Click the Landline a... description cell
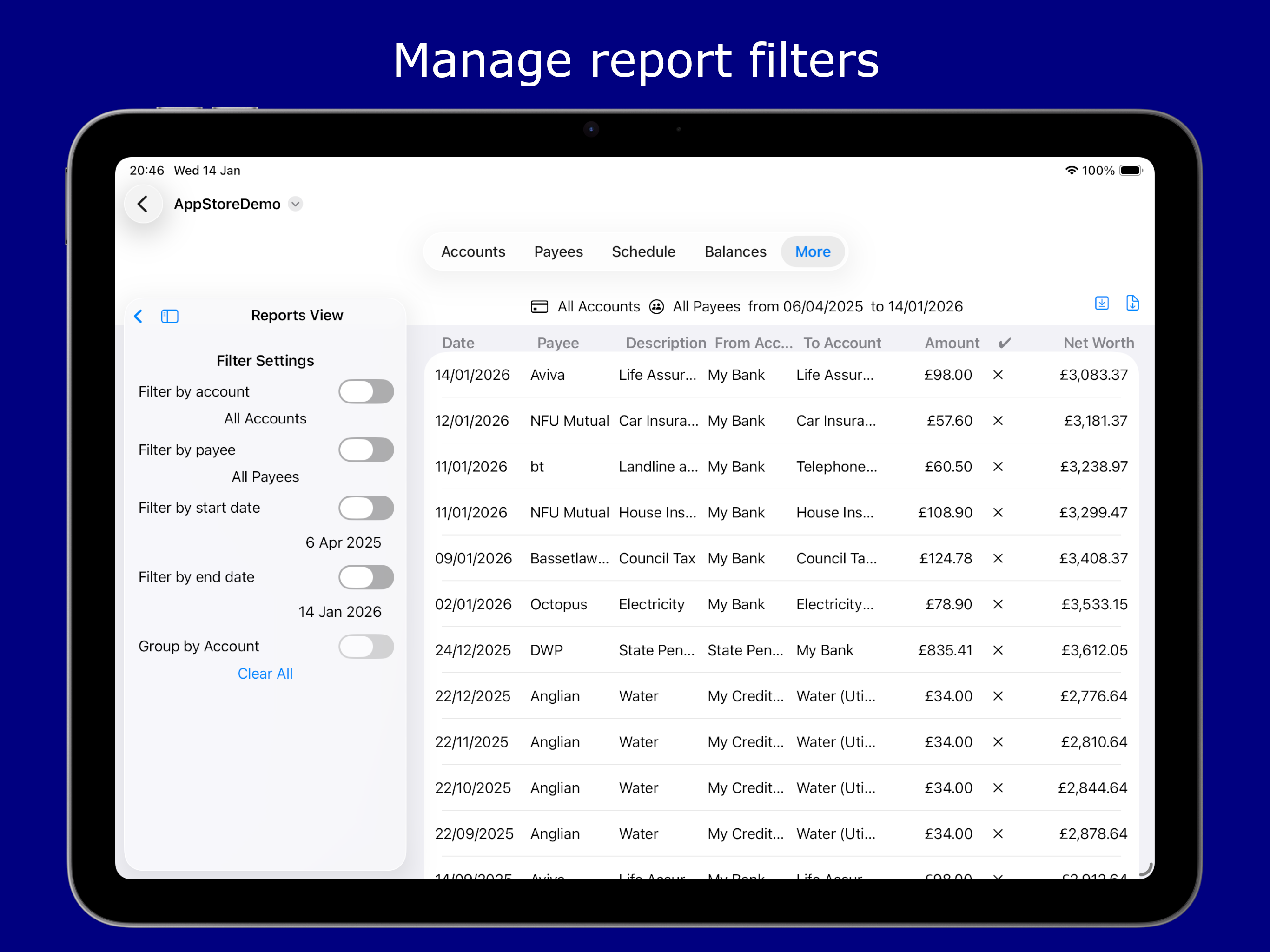 coord(659,467)
